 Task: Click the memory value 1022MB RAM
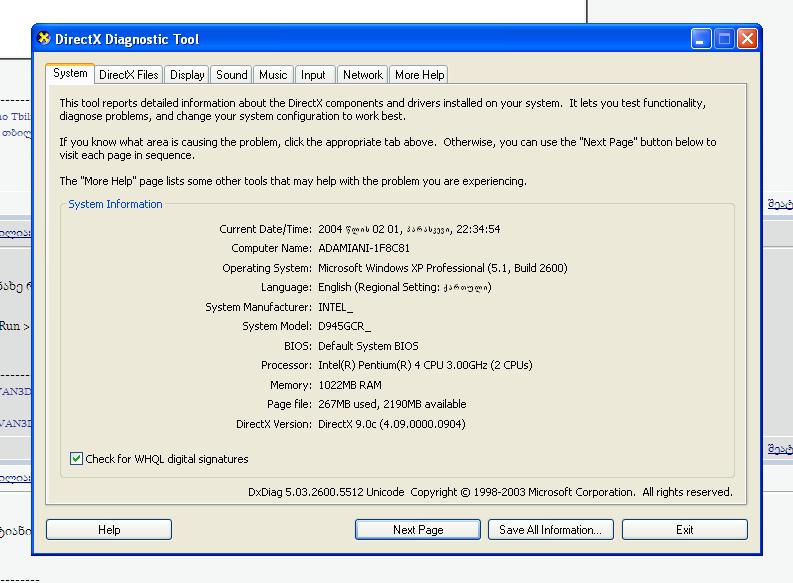pyautogui.click(x=349, y=385)
